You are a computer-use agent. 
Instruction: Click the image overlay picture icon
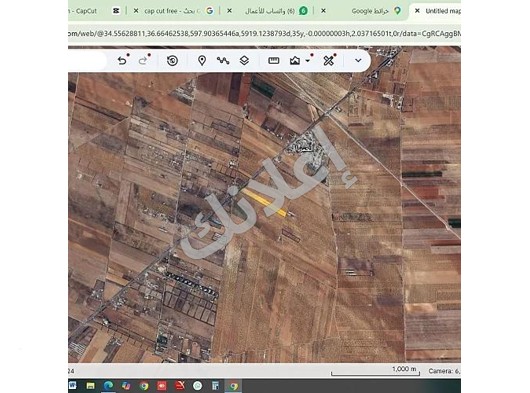click(295, 61)
